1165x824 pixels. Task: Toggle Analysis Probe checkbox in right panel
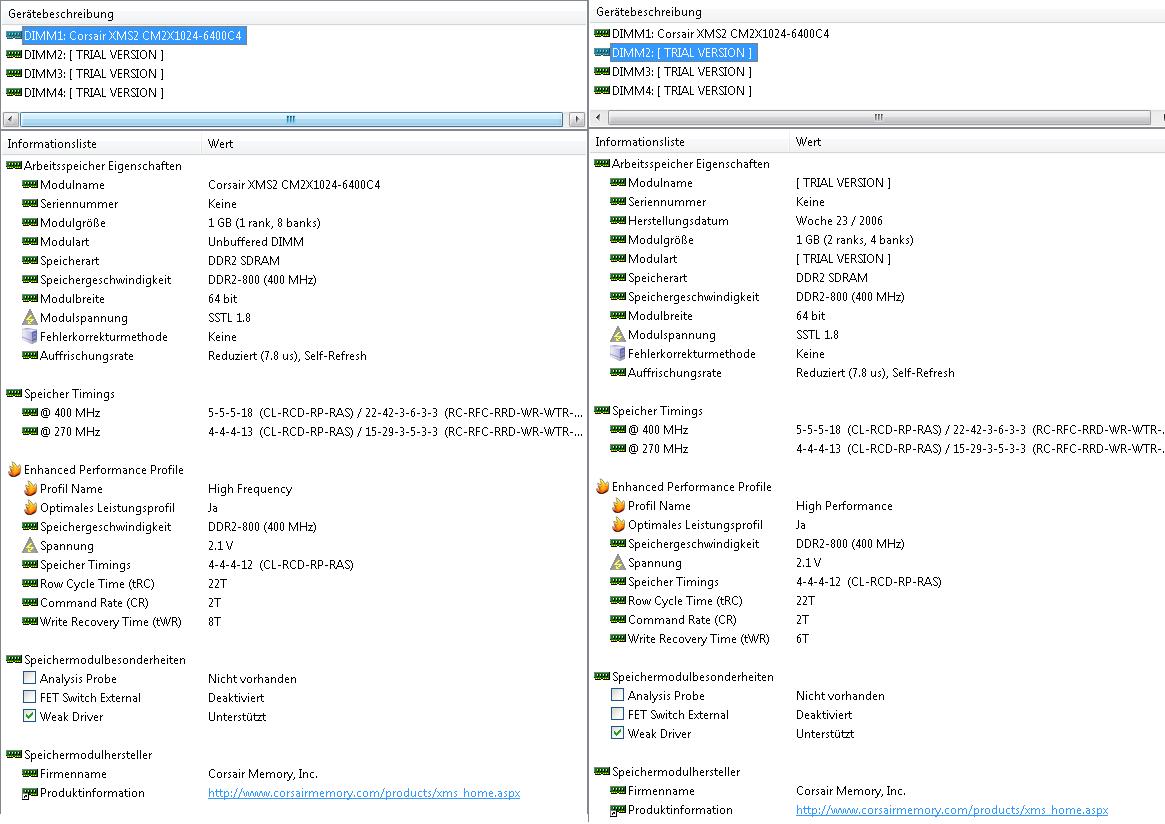click(x=617, y=695)
